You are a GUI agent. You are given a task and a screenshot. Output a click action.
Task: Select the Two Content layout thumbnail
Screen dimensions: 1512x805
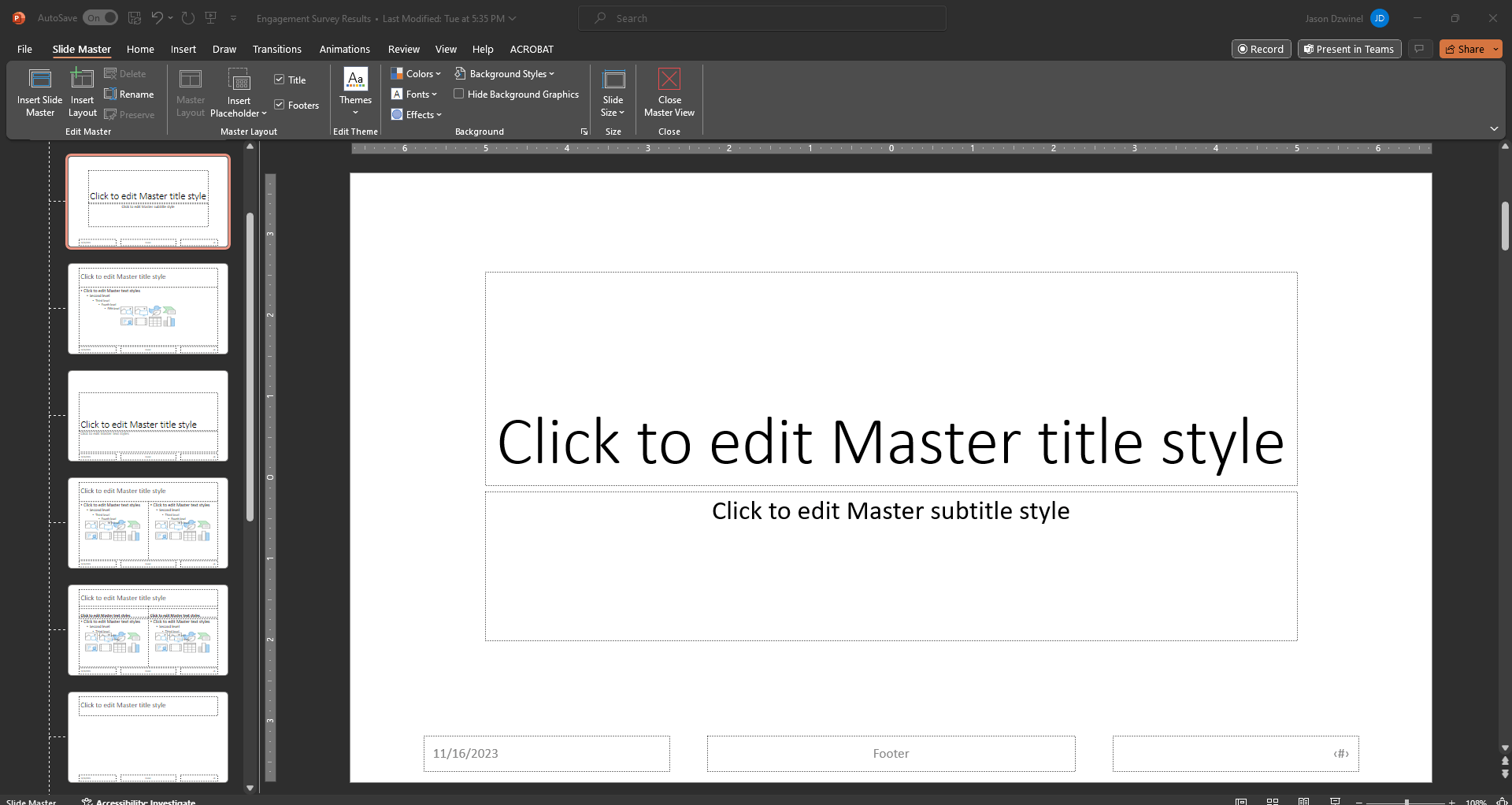click(x=148, y=523)
